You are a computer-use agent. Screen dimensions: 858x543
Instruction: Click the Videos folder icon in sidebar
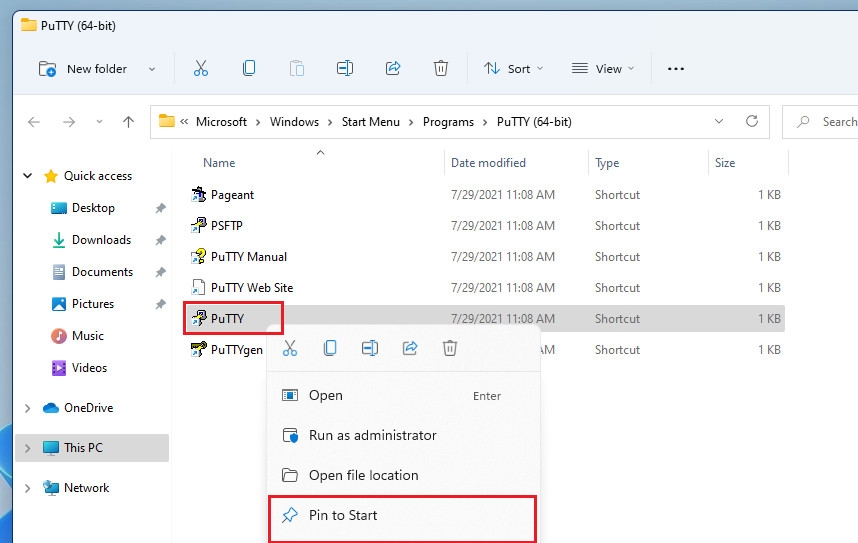point(59,368)
